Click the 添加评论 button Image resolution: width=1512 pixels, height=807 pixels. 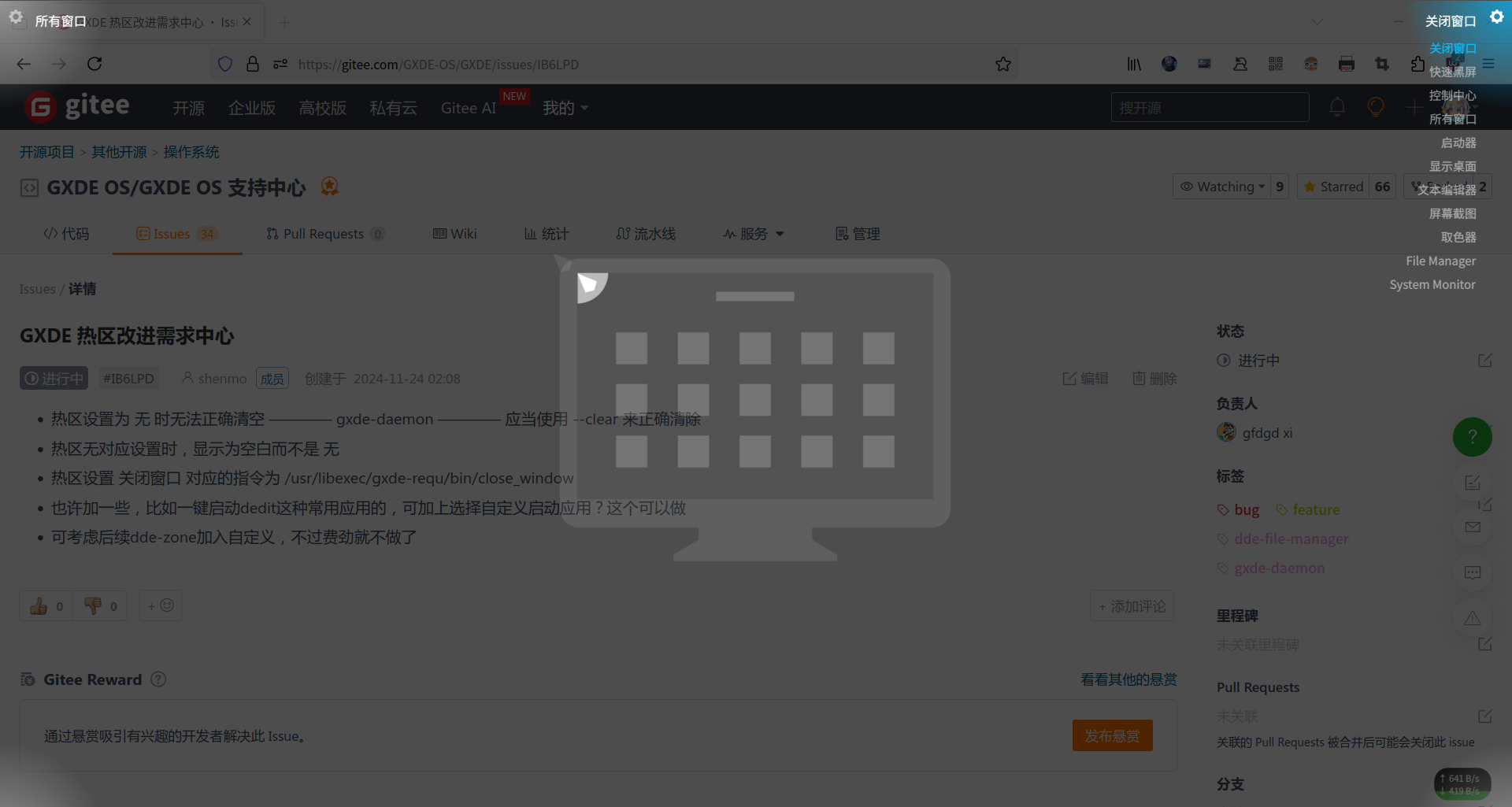pos(1132,606)
